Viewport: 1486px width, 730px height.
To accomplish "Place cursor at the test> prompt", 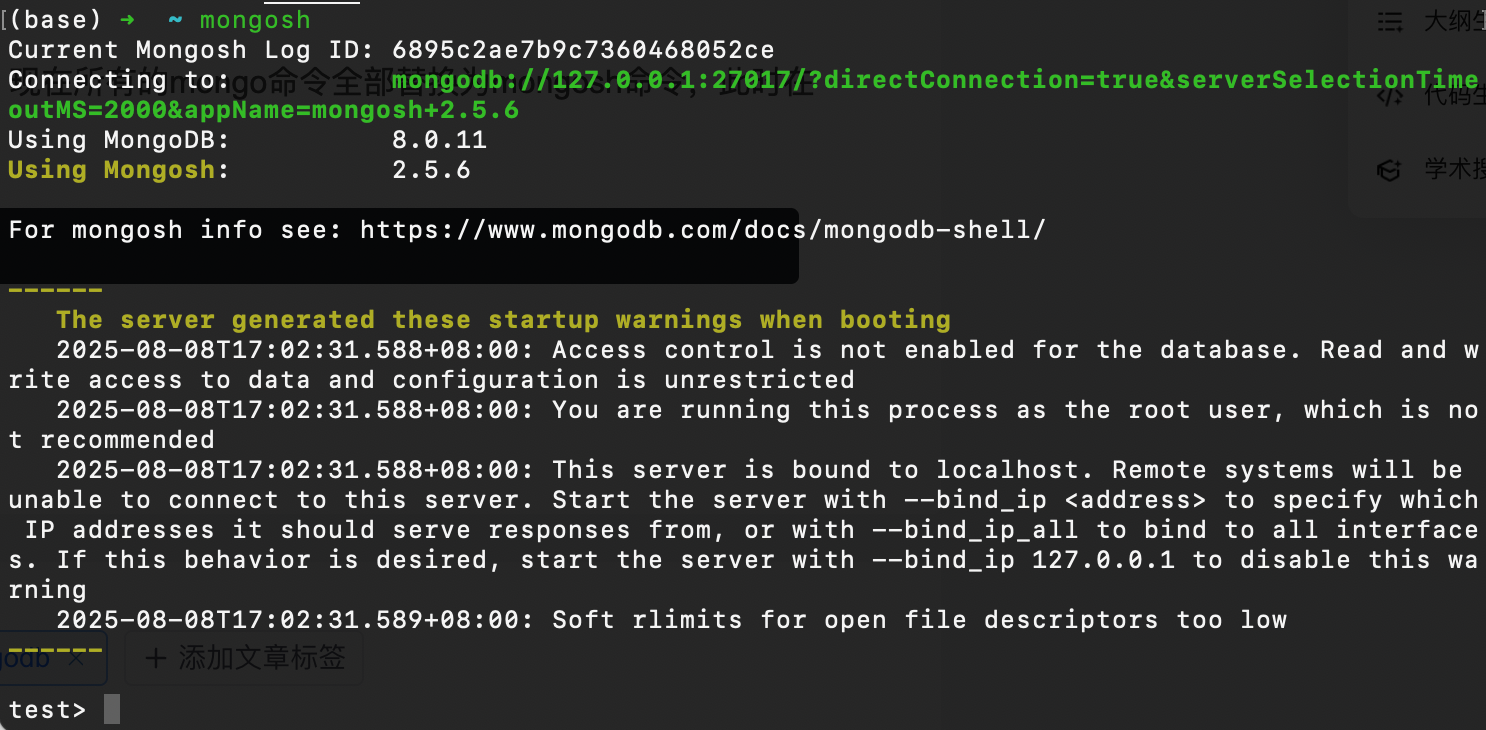I will click(x=47, y=710).
